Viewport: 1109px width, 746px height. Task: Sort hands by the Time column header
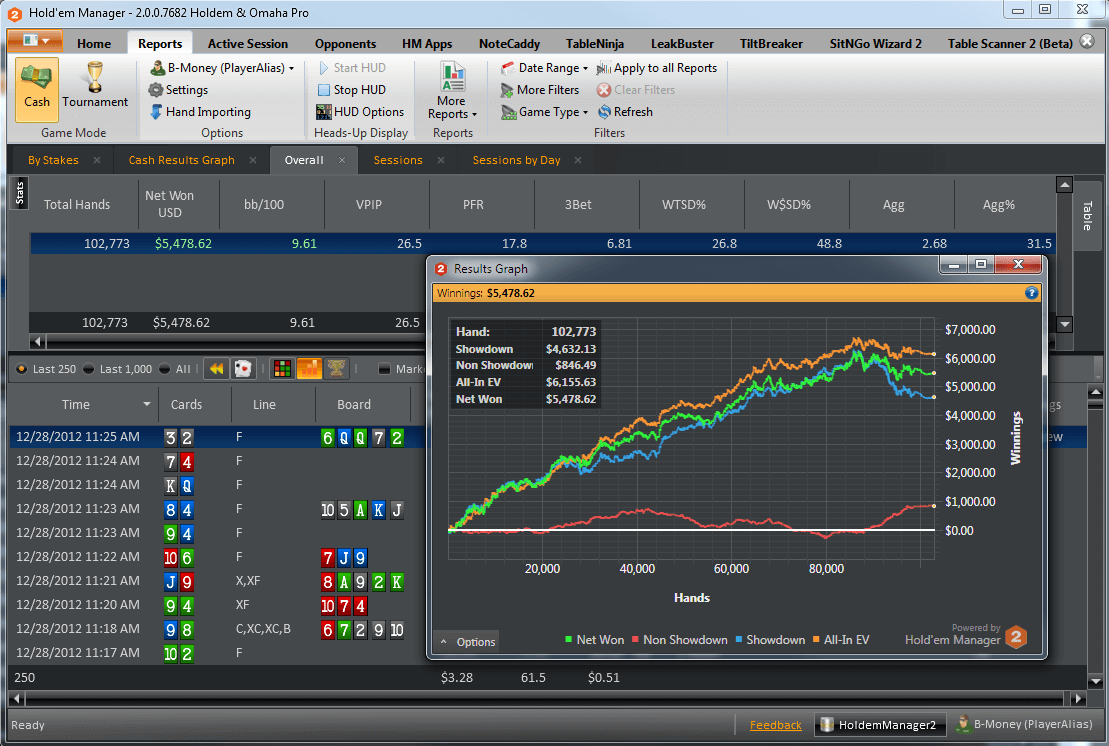click(x=76, y=405)
